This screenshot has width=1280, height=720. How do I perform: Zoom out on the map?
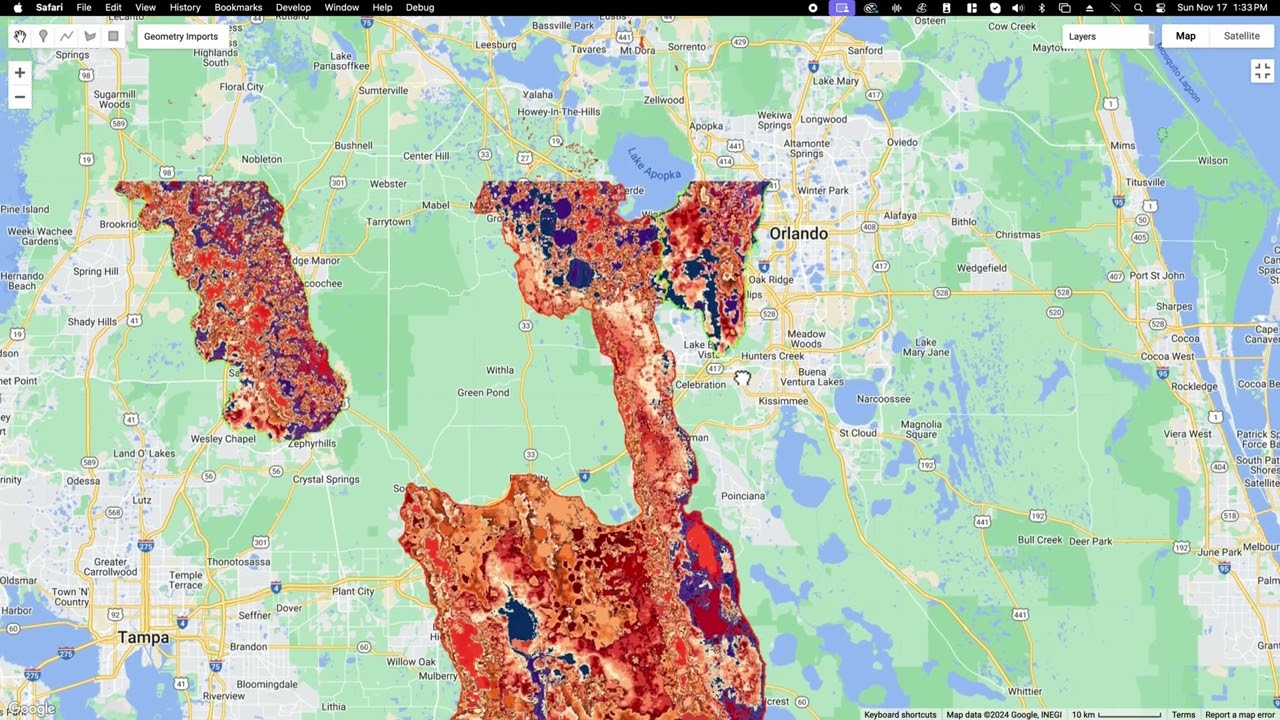19,97
